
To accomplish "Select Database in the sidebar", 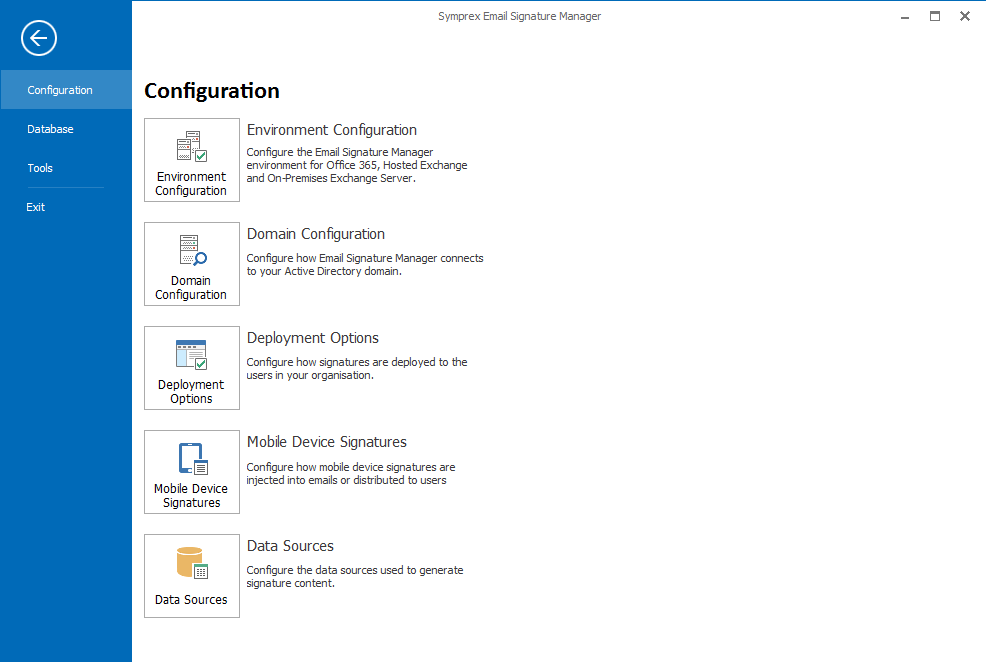I will 66,129.
